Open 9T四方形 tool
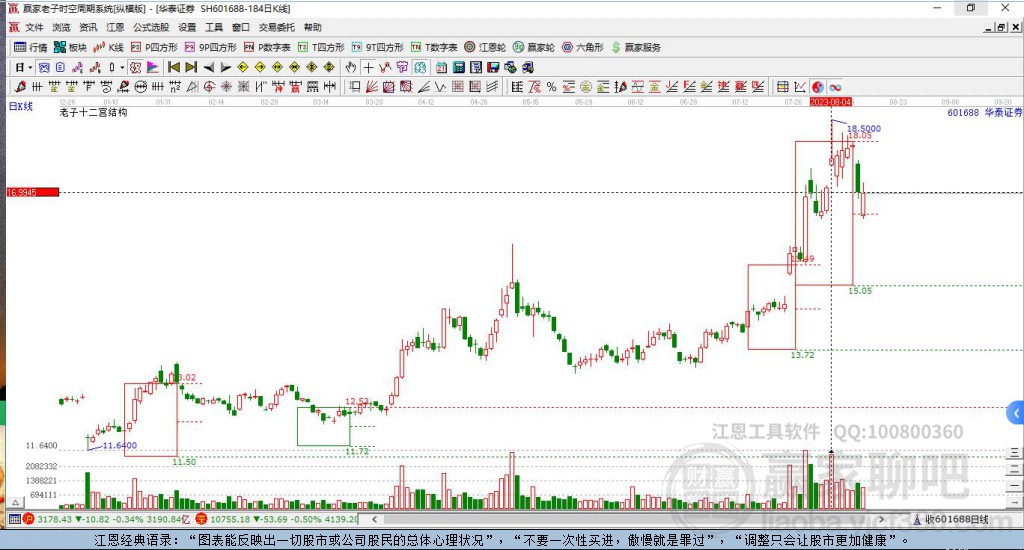1024x550 pixels. point(377,47)
